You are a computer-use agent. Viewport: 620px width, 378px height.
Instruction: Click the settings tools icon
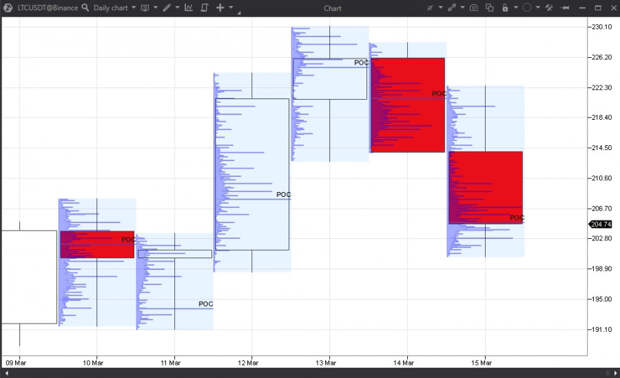pyautogui.click(x=549, y=8)
